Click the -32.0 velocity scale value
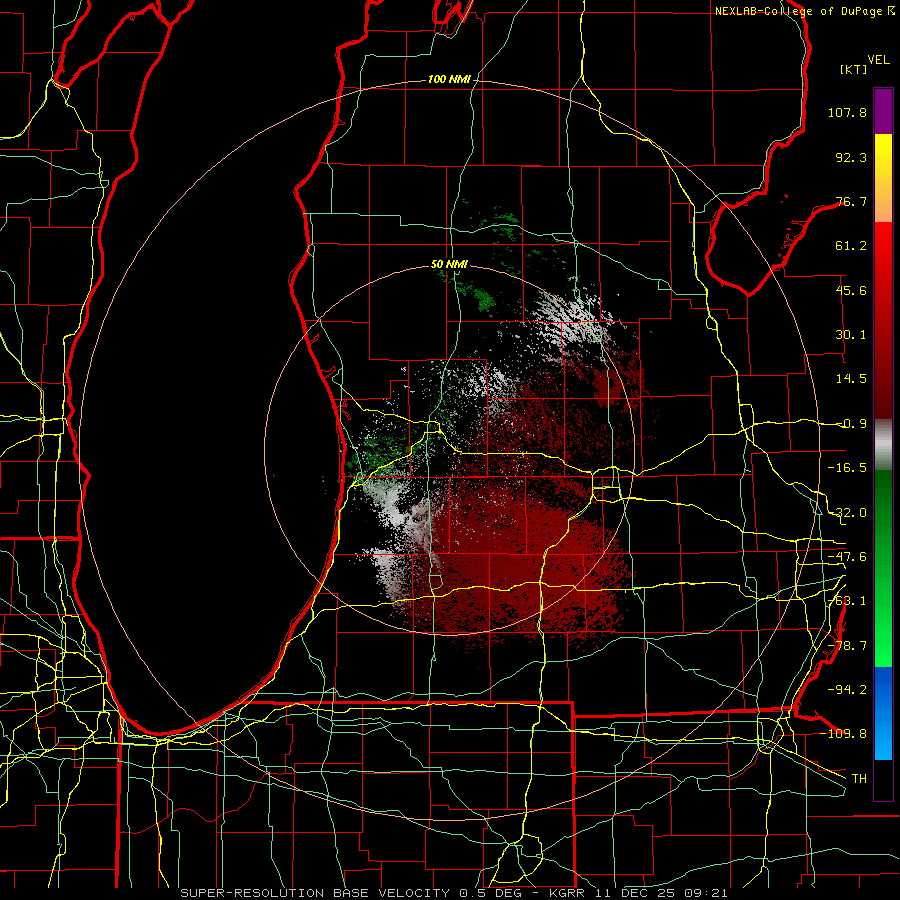This screenshot has width=900, height=900. [847, 513]
